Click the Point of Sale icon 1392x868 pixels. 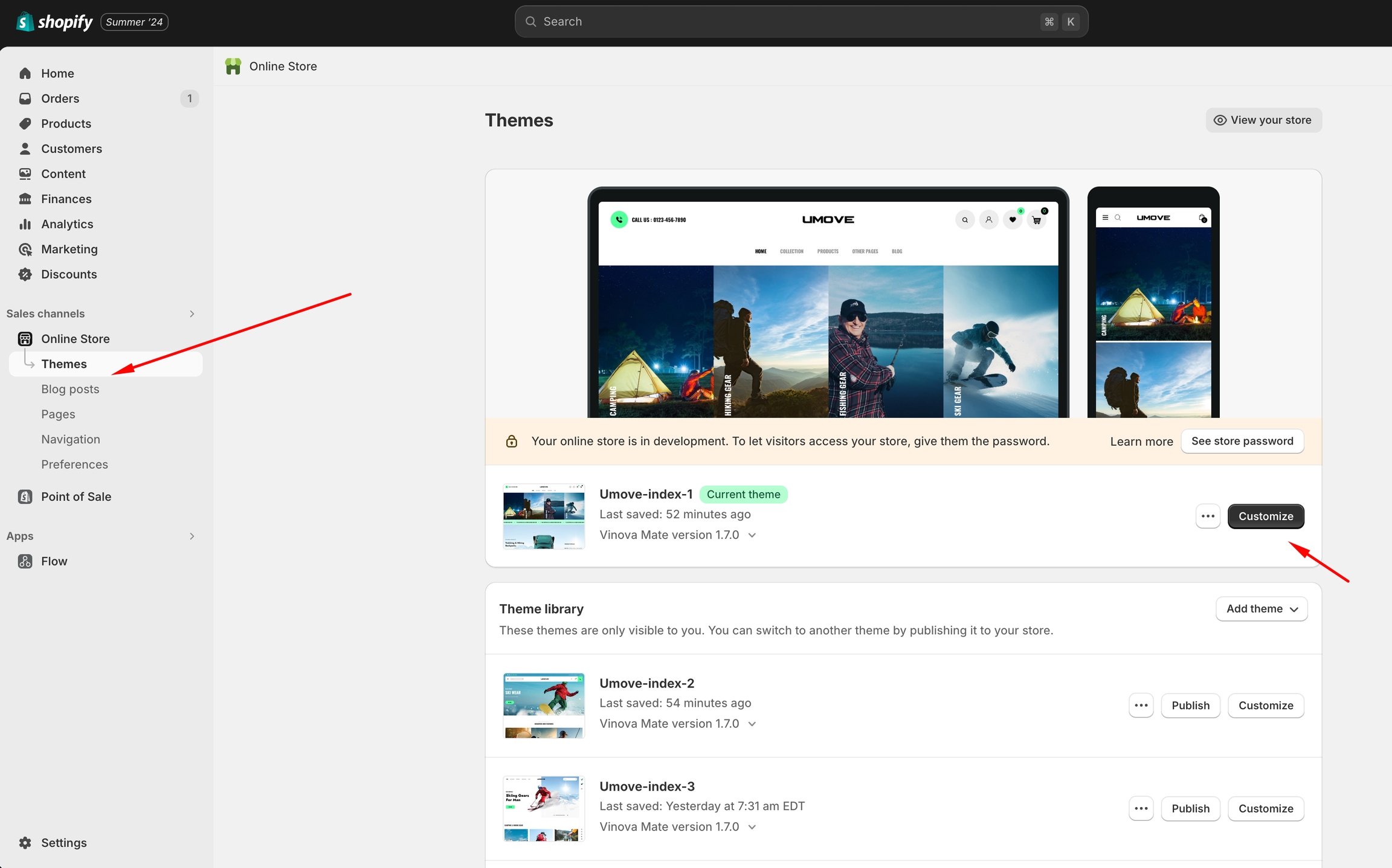[25, 497]
